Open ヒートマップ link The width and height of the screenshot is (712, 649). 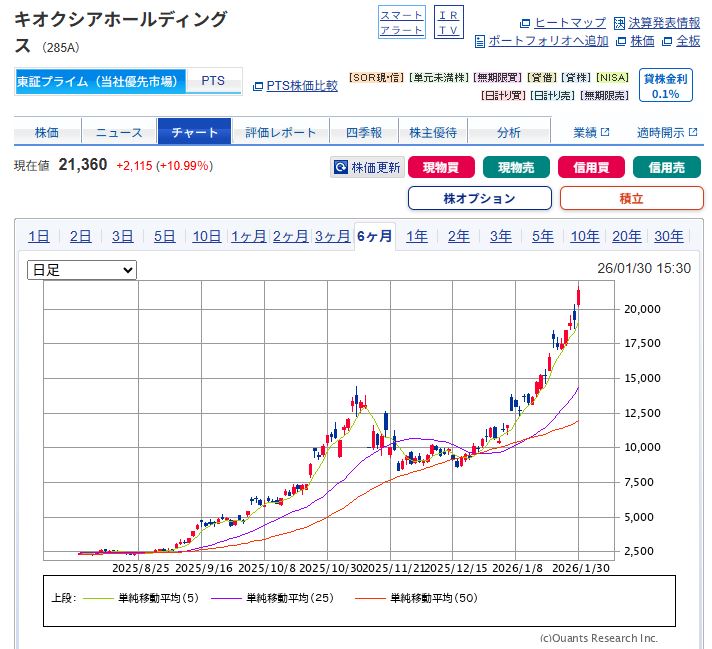point(562,23)
